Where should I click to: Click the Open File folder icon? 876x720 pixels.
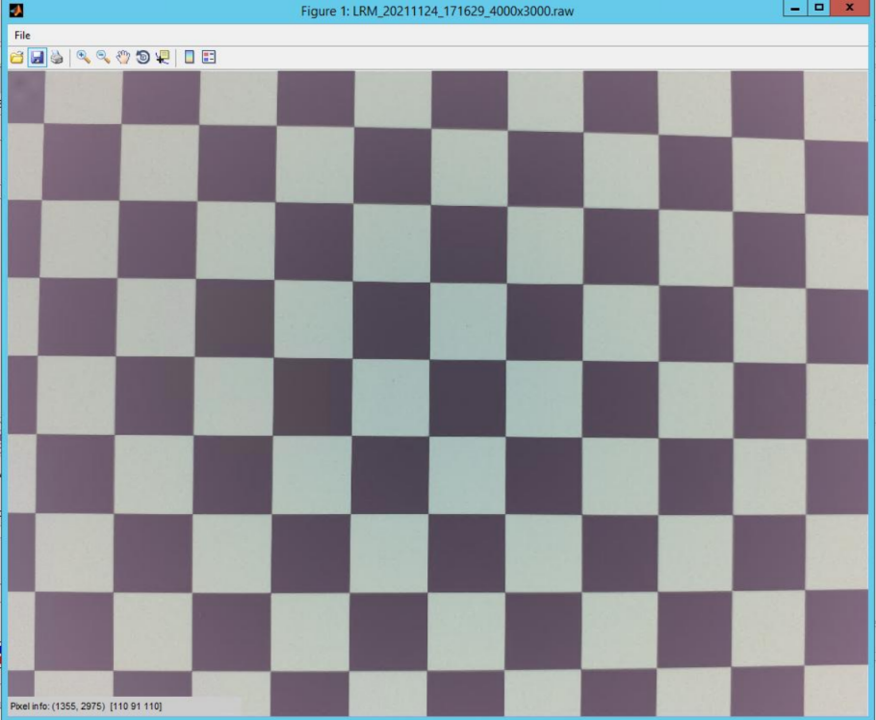(x=17, y=57)
